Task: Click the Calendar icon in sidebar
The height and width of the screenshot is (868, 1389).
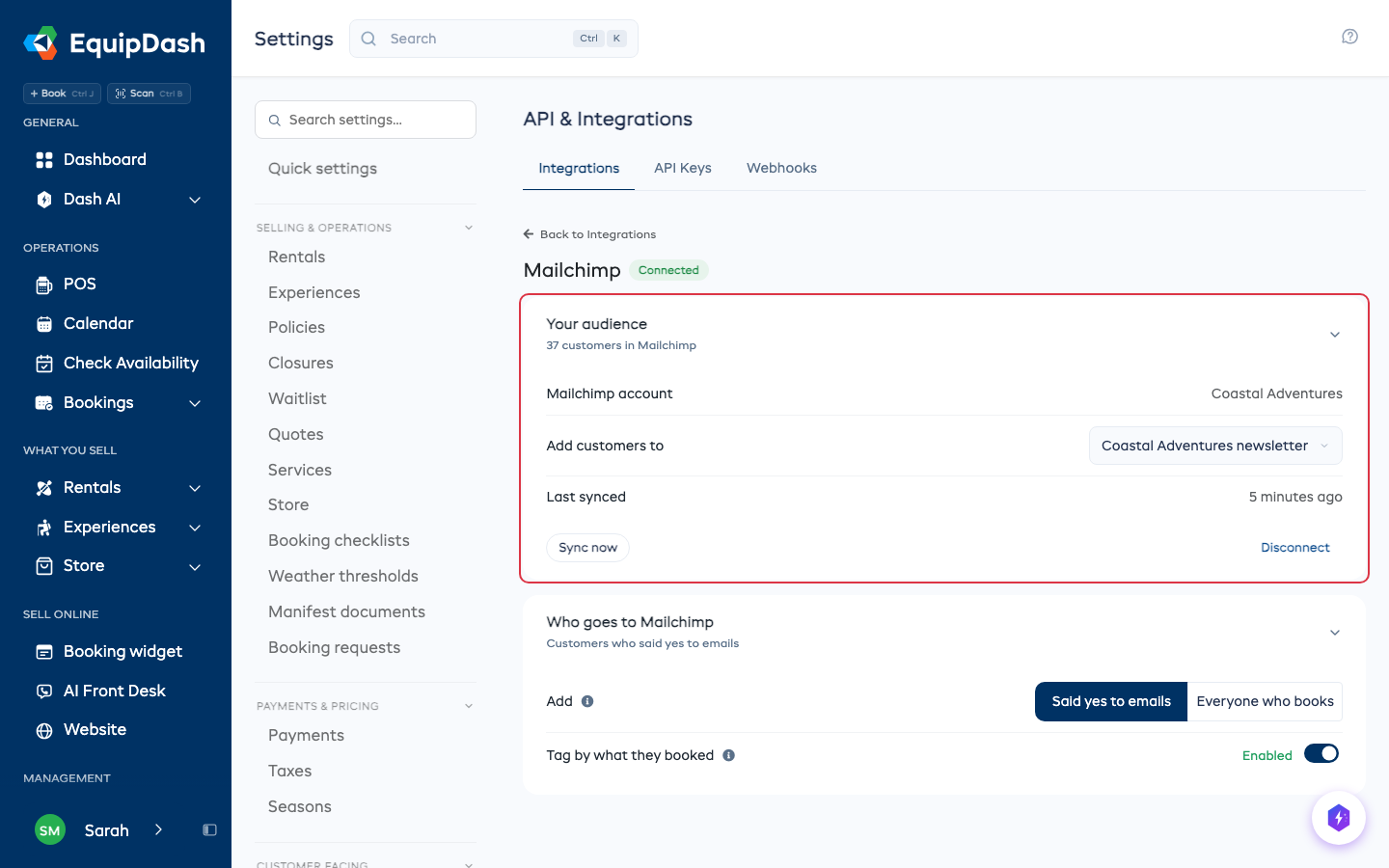Action: (x=44, y=324)
